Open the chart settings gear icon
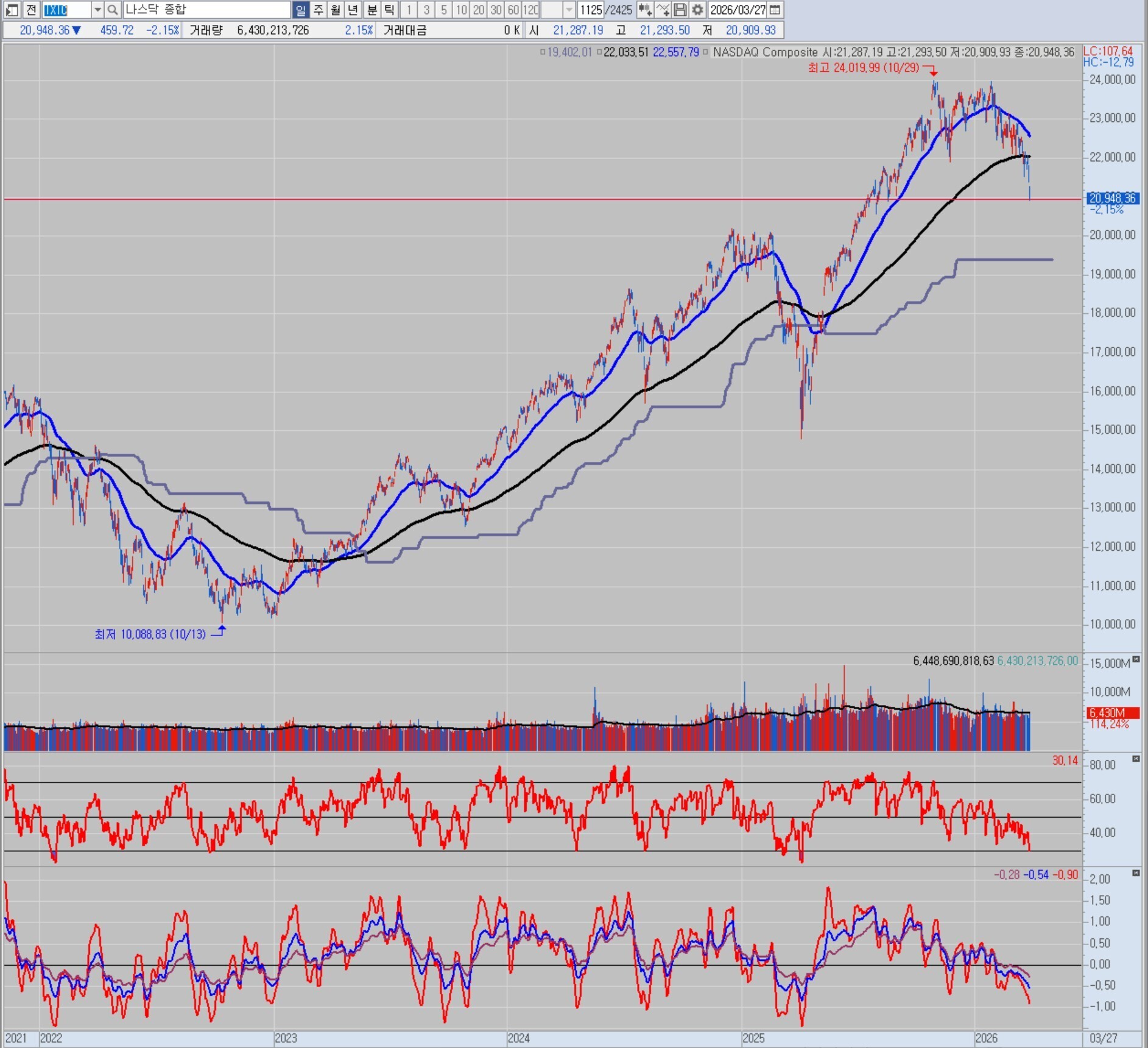 [697, 10]
